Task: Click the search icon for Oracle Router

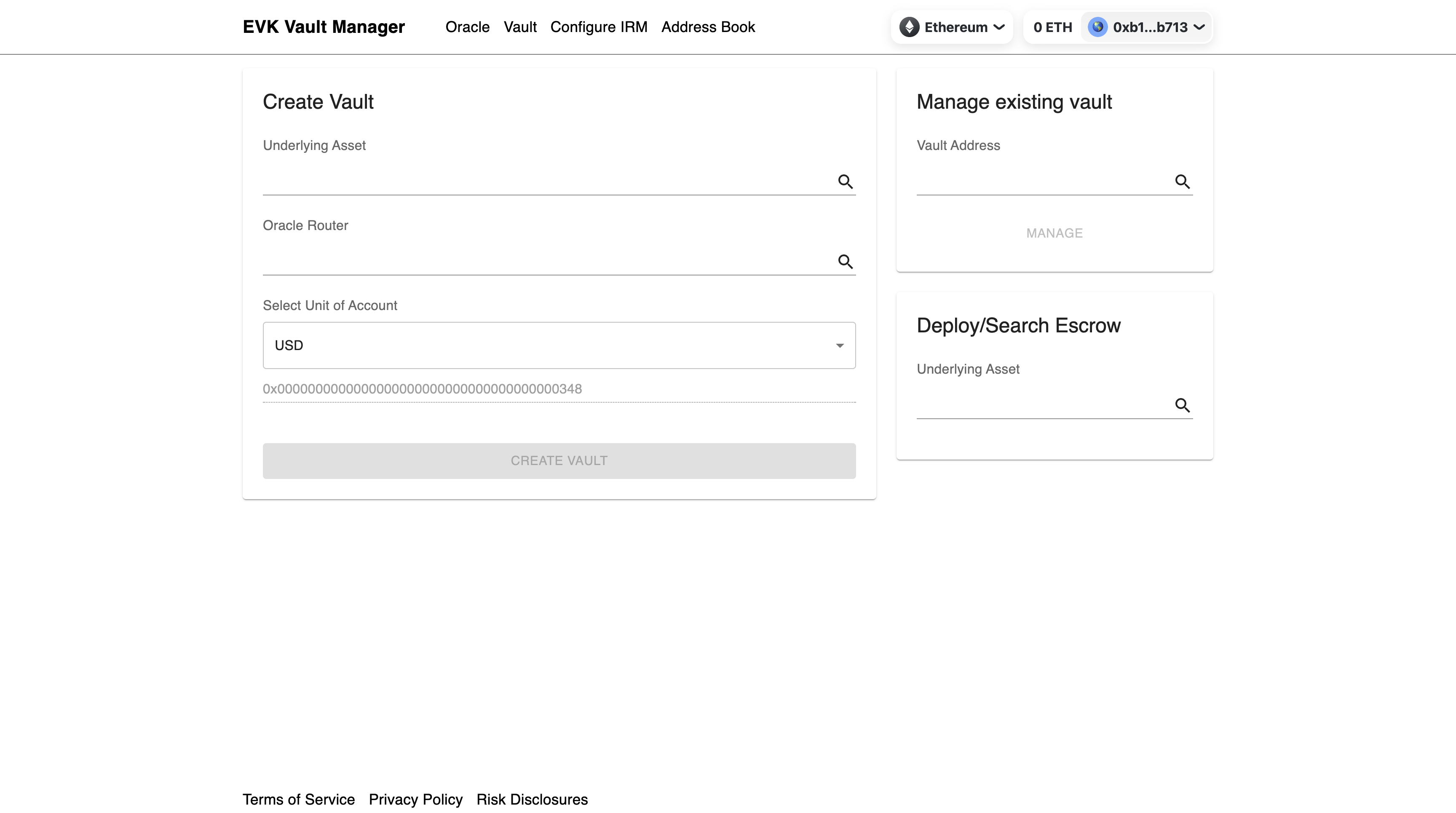Action: 845,261
